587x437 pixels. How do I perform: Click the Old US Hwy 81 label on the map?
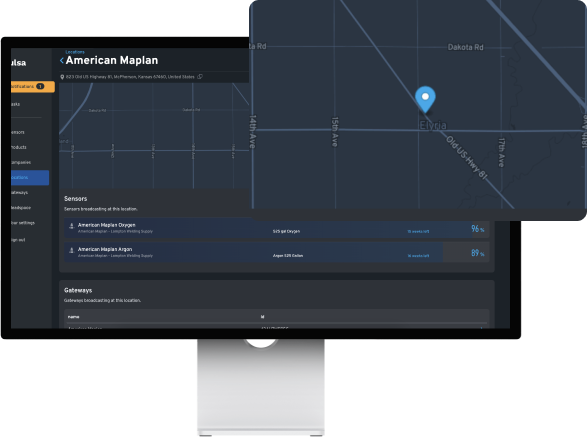[x=466, y=157]
